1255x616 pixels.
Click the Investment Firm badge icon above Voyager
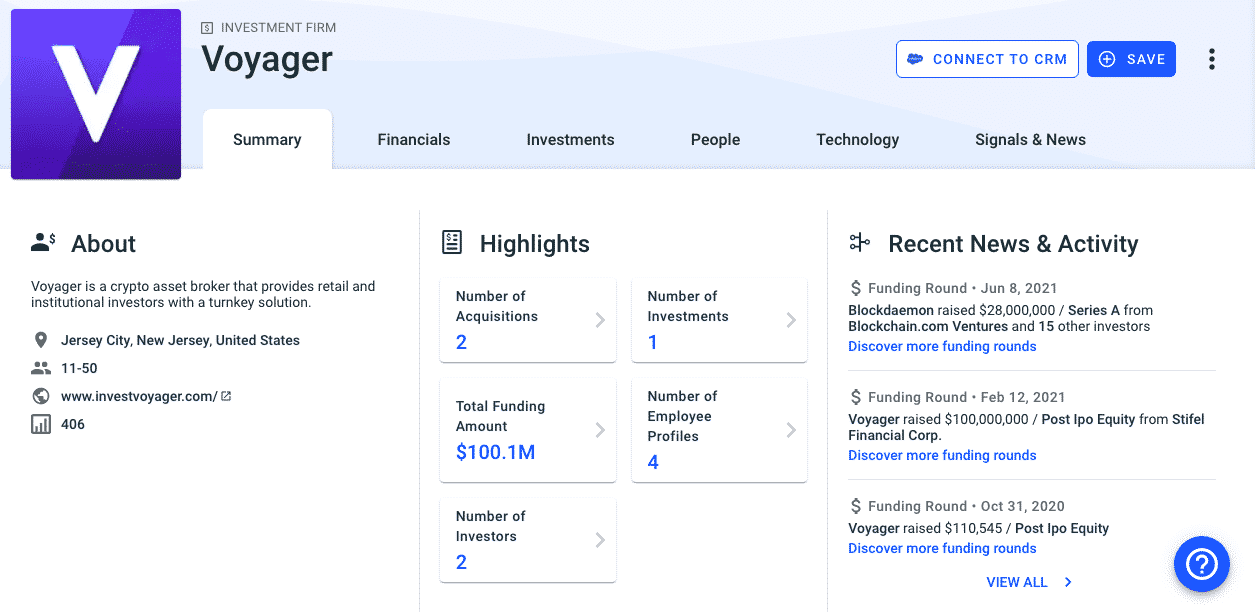click(207, 27)
